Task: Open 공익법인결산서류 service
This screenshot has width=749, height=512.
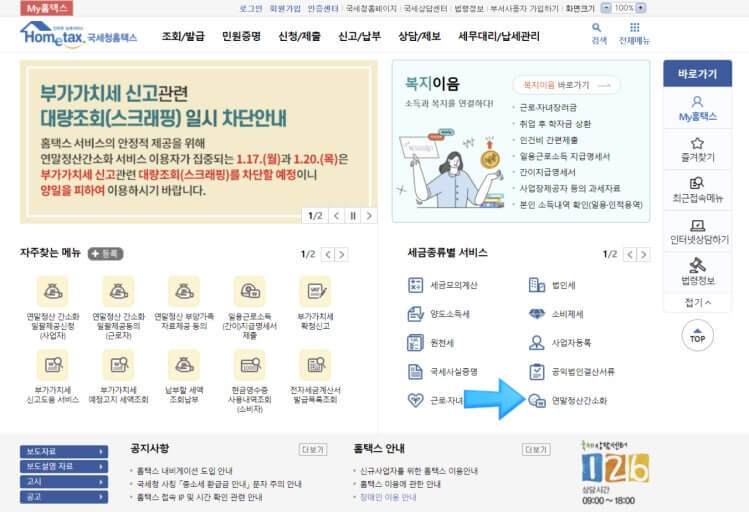Action: pos(572,372)
